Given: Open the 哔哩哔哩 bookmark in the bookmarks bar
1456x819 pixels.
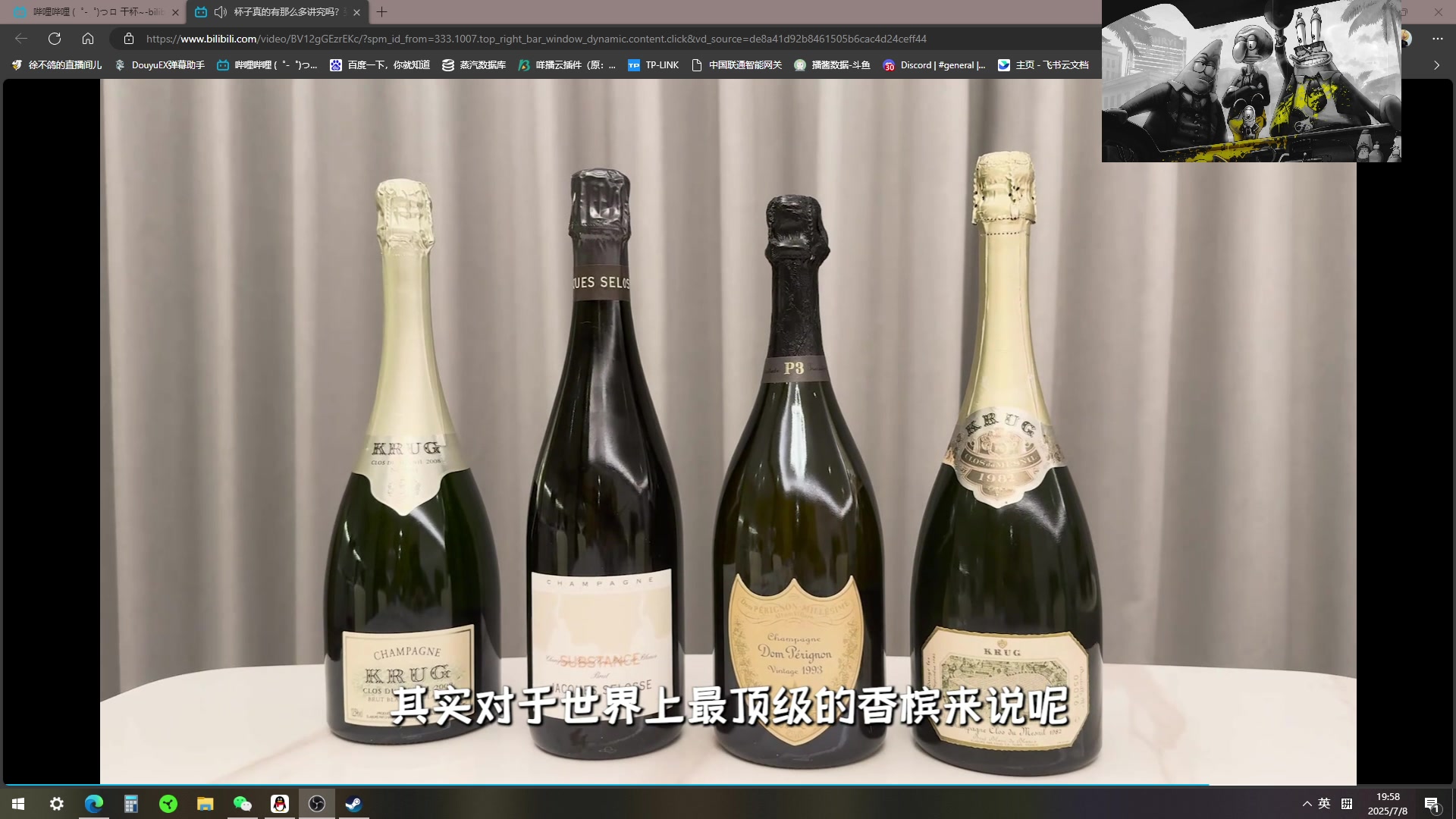Looking at the screenshot, I should point(267,65).
